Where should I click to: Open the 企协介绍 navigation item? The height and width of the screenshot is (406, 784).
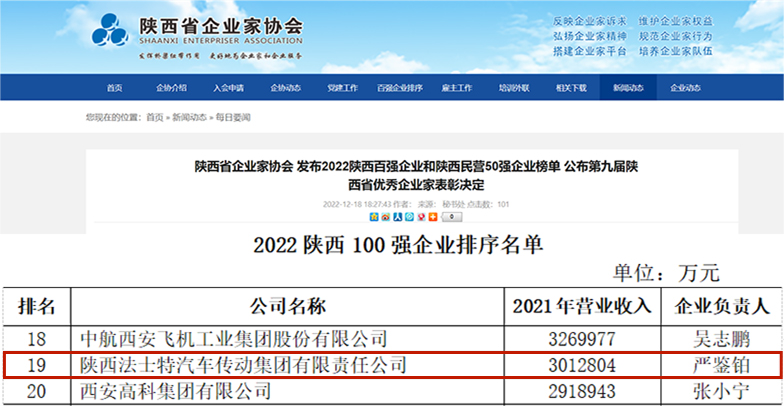[171, 88]
